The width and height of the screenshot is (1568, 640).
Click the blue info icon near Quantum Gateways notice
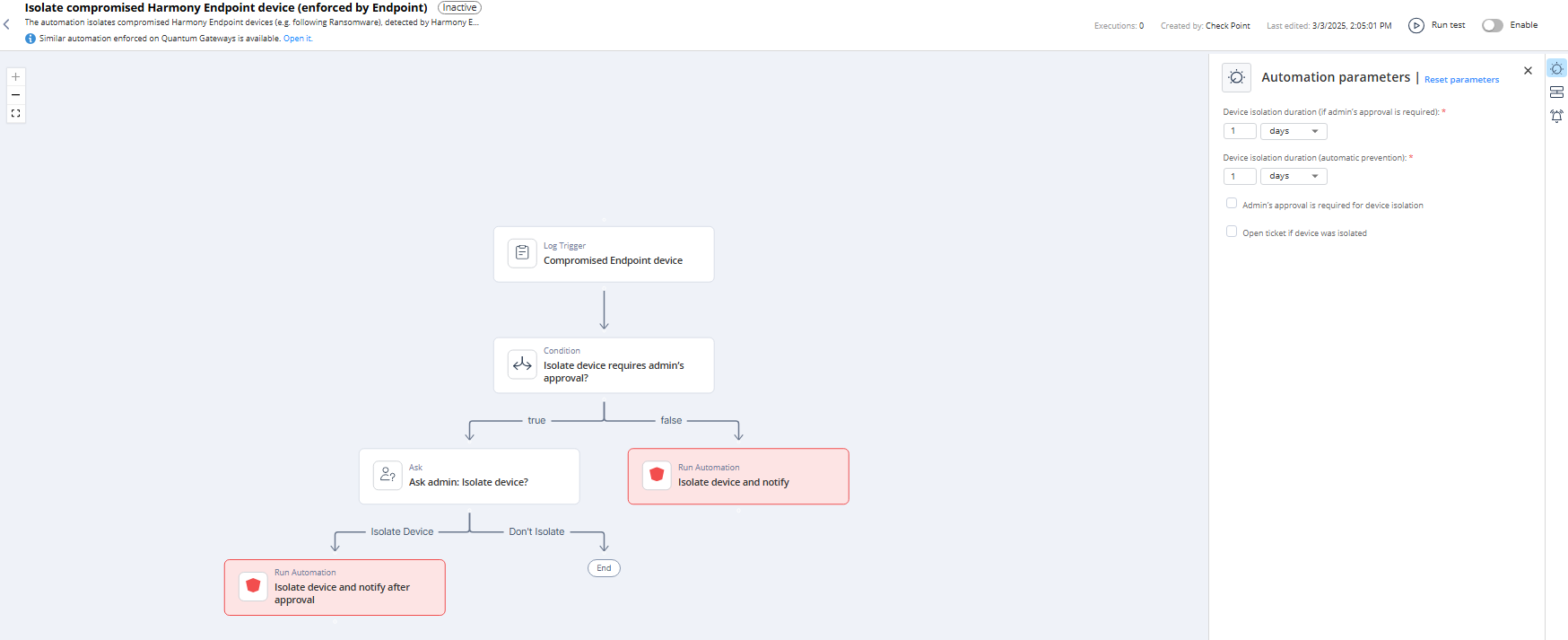coord(30,39)
